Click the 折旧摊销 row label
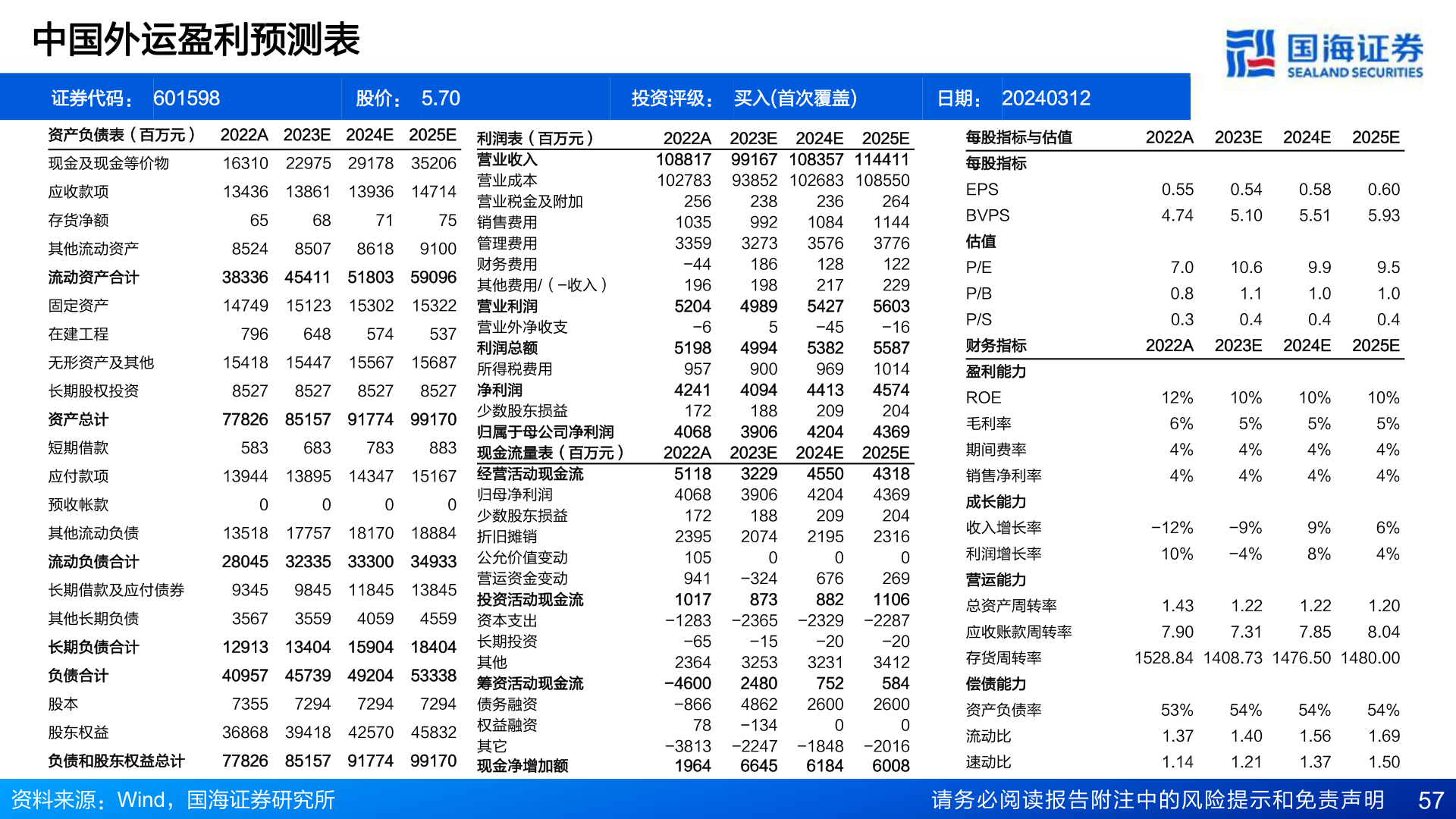This screenshot has height=819, width=1456. [x=507, y=537]
